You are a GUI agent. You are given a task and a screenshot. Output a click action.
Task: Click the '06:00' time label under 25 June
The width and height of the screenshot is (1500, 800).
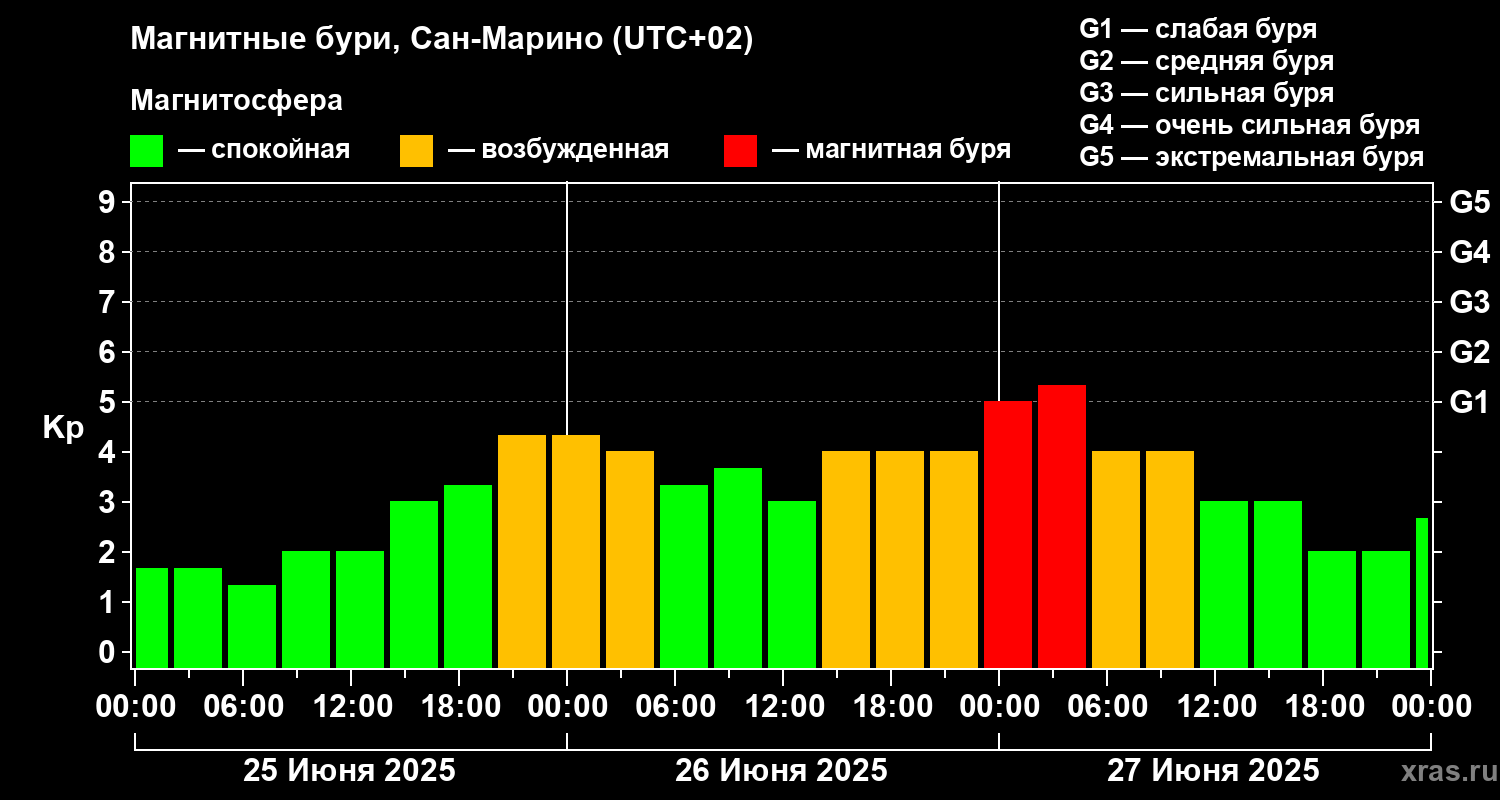(x=243, y=707)
